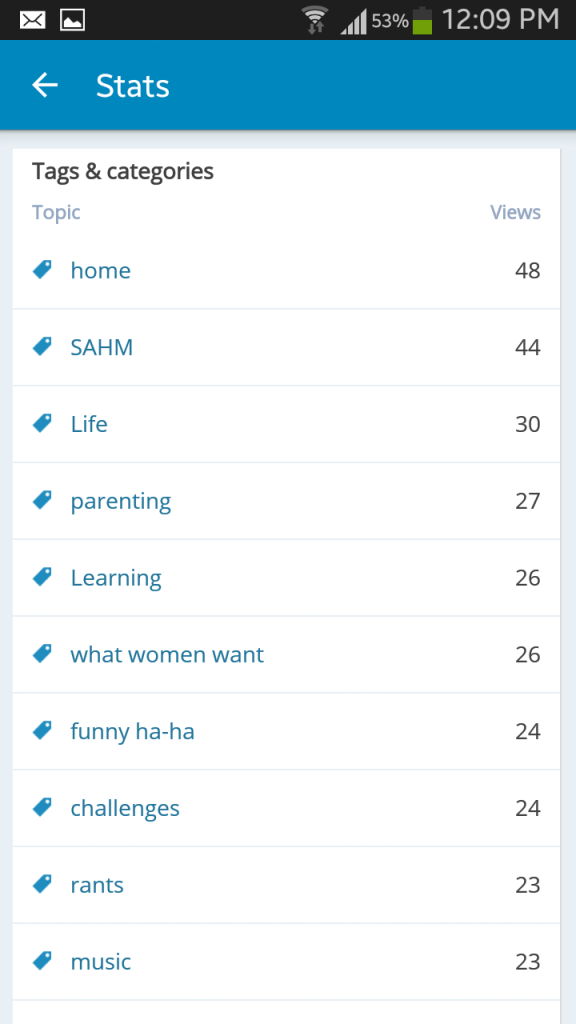Select the tag icon next to rants
The width and height of the screenshot is (576, 1024).
(x=41, y=884)
